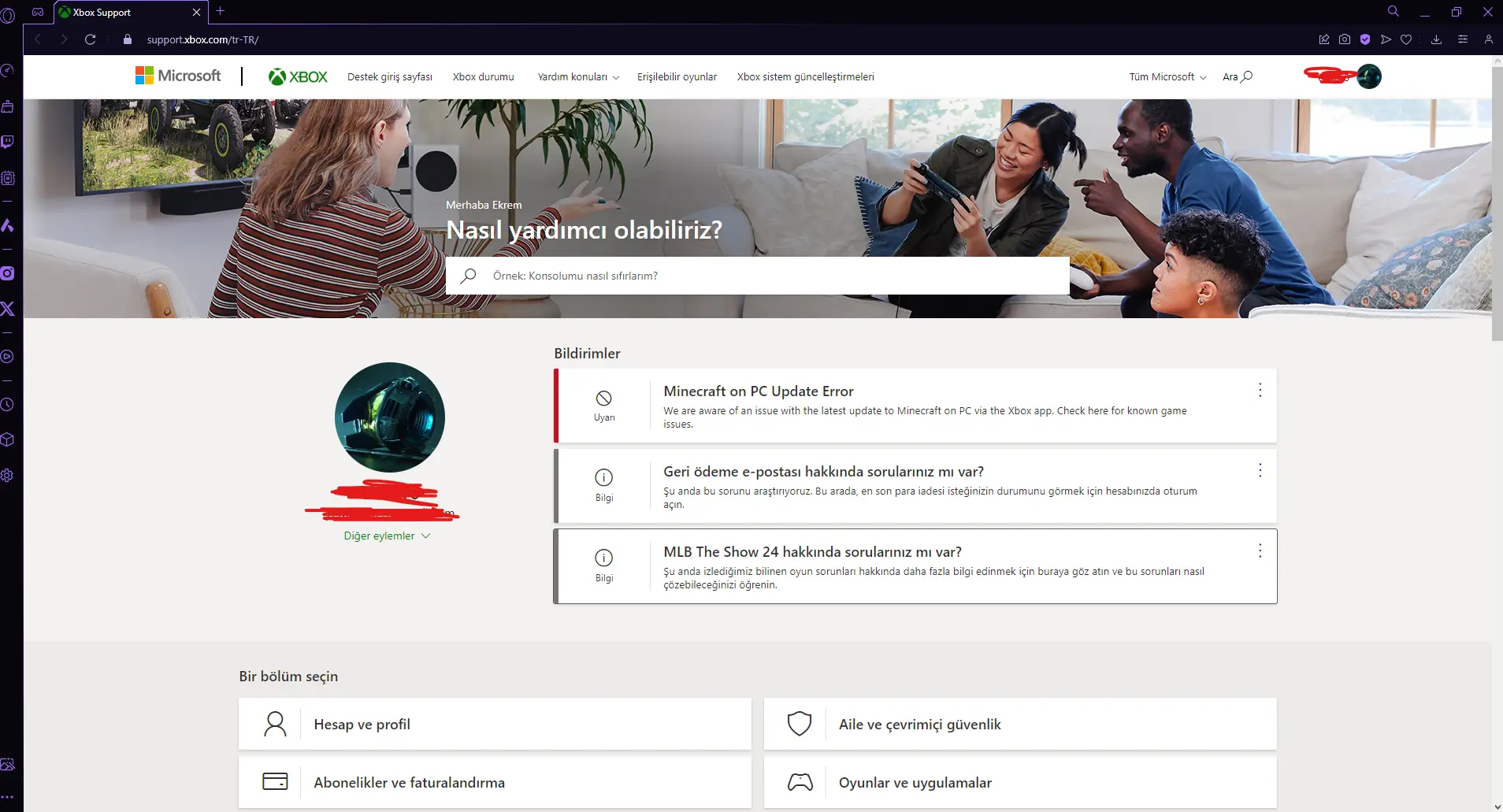Viewport: 1503px width, 812px height.
Task: Open the privacy shield icon in address bar
Action: [x=1365, y=39]
